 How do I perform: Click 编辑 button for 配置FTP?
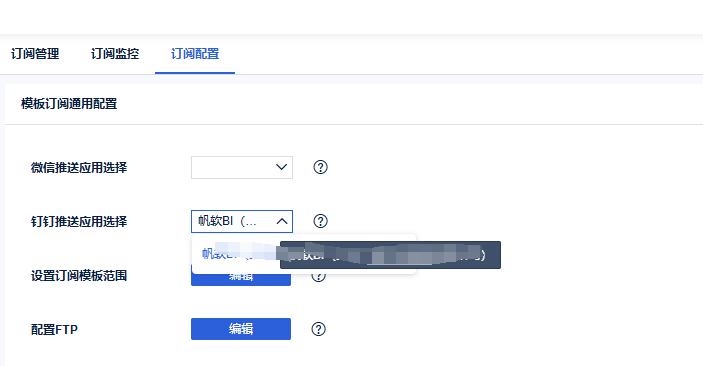pyautogui.click(x=241, y=329)
